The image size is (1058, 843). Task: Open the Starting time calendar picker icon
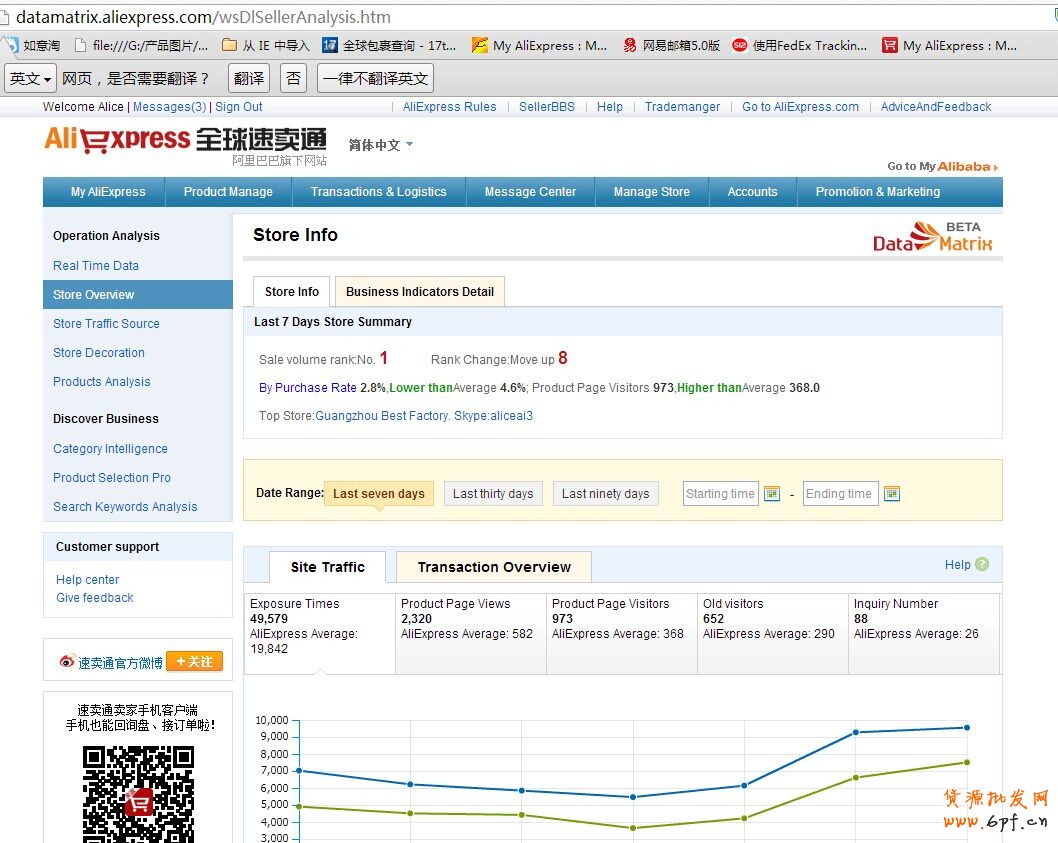tap(771, 494)
